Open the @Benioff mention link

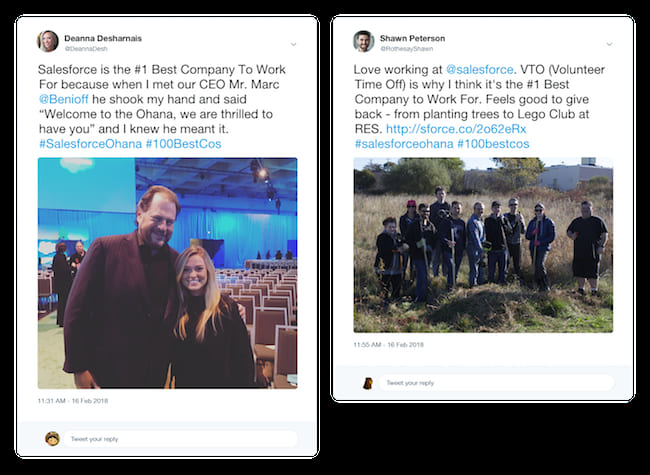pos(63,99)
